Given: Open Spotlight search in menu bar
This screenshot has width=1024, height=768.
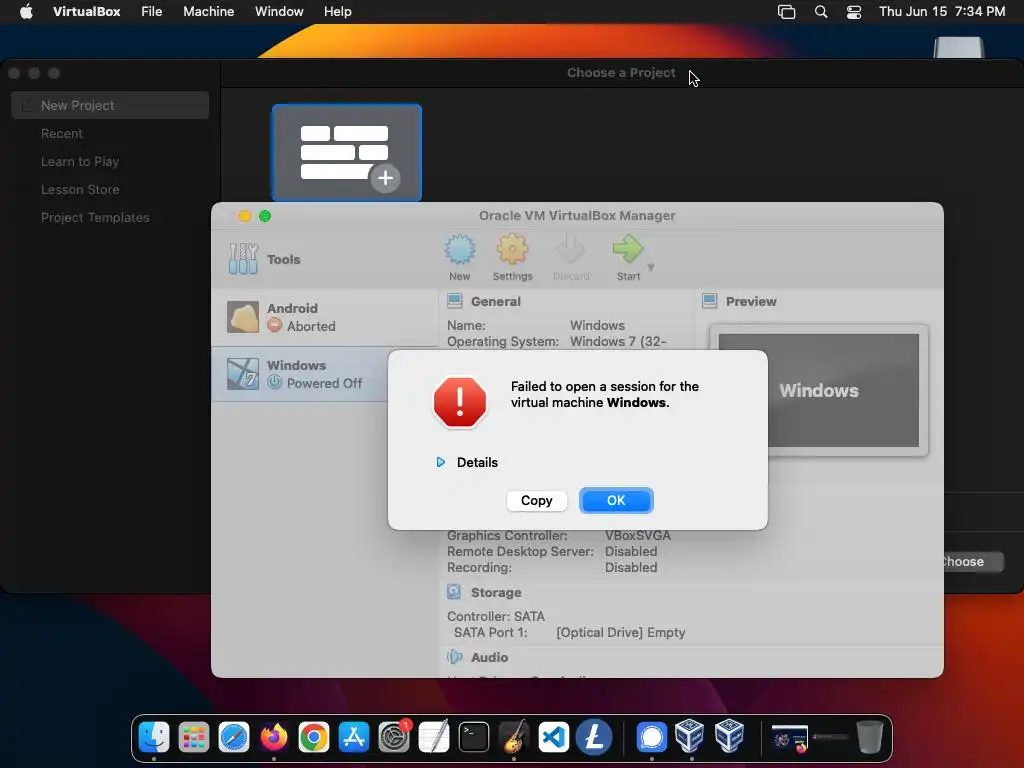Looking at the screenshot, I should pos(821,12).
